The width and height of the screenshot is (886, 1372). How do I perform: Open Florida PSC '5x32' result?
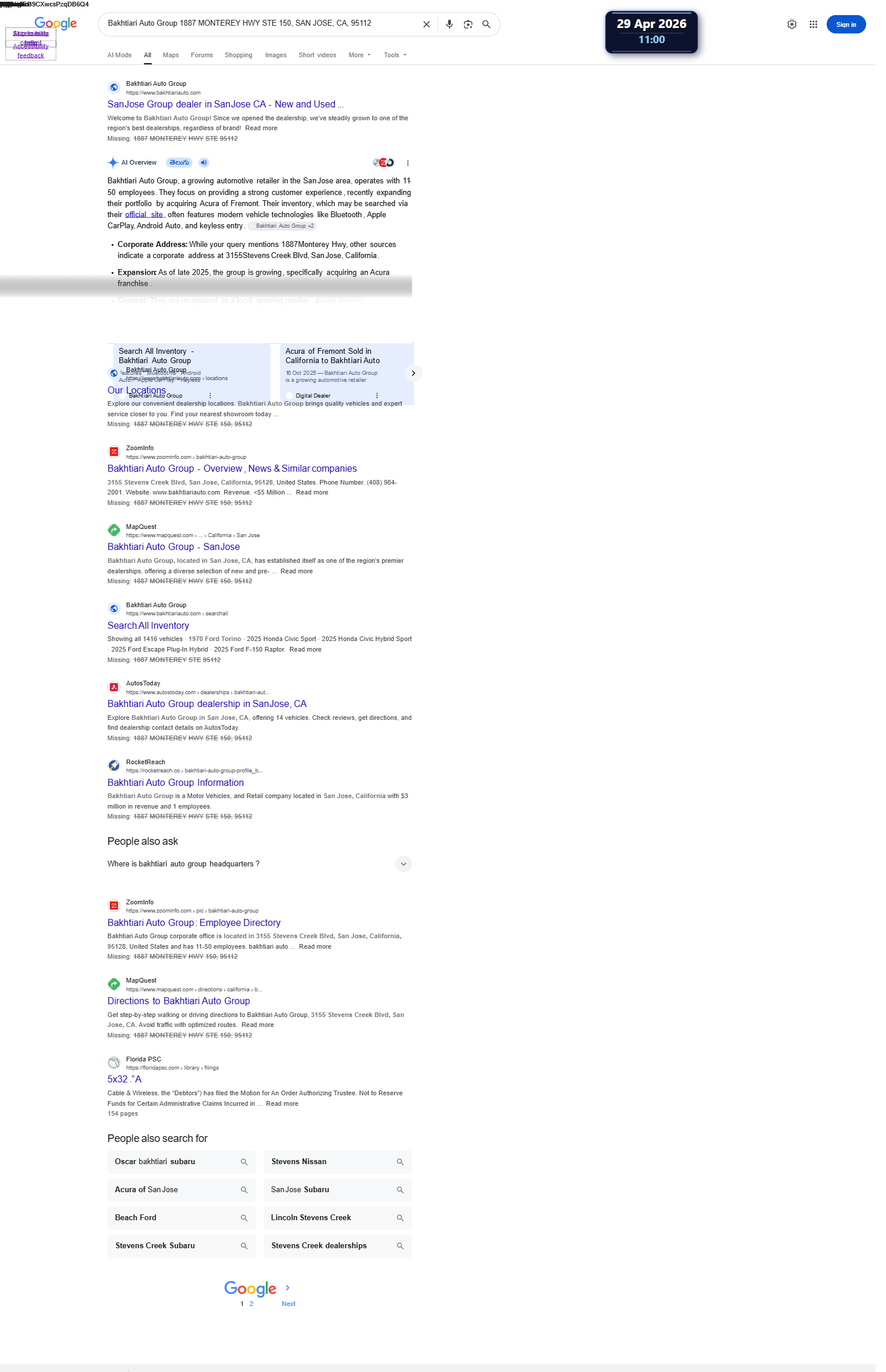pos(124,1080)
